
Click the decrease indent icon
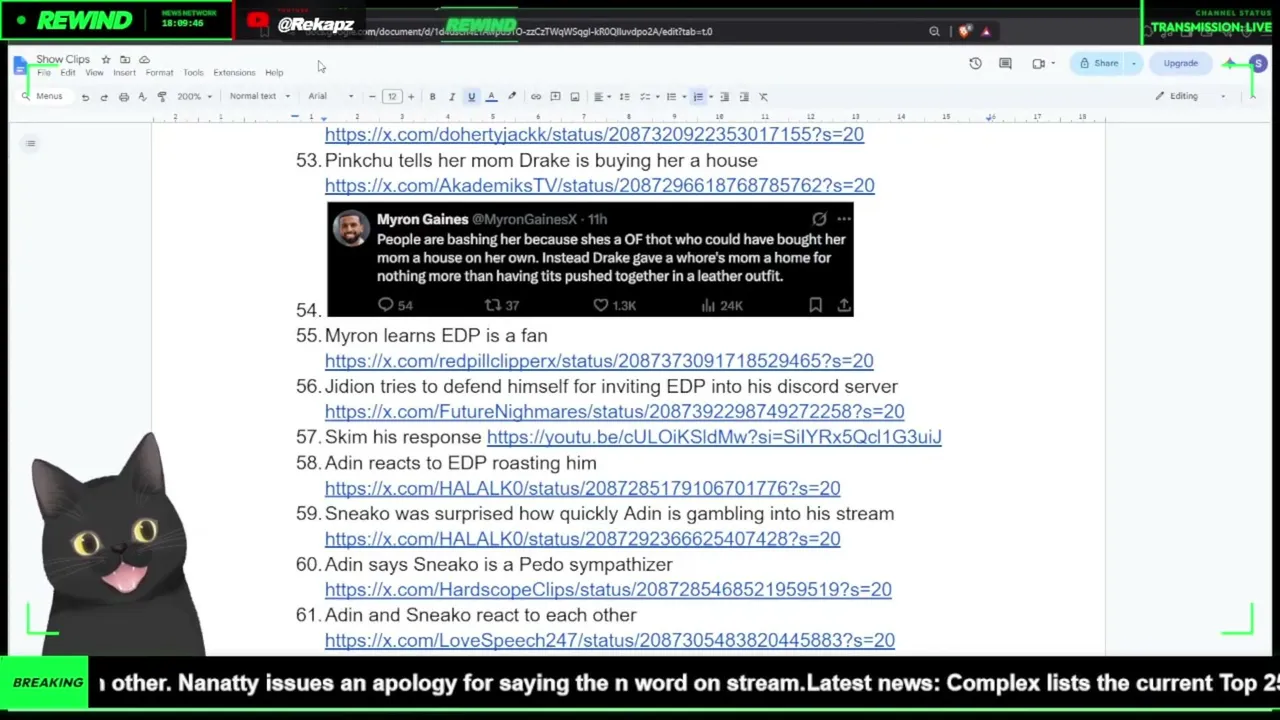(725, 97)
